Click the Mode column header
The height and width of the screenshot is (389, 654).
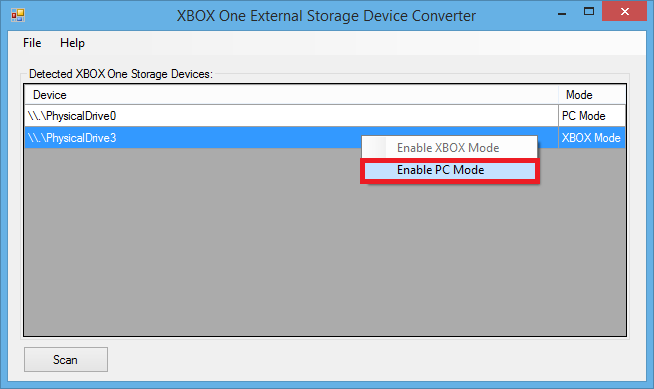click(592, 95)
